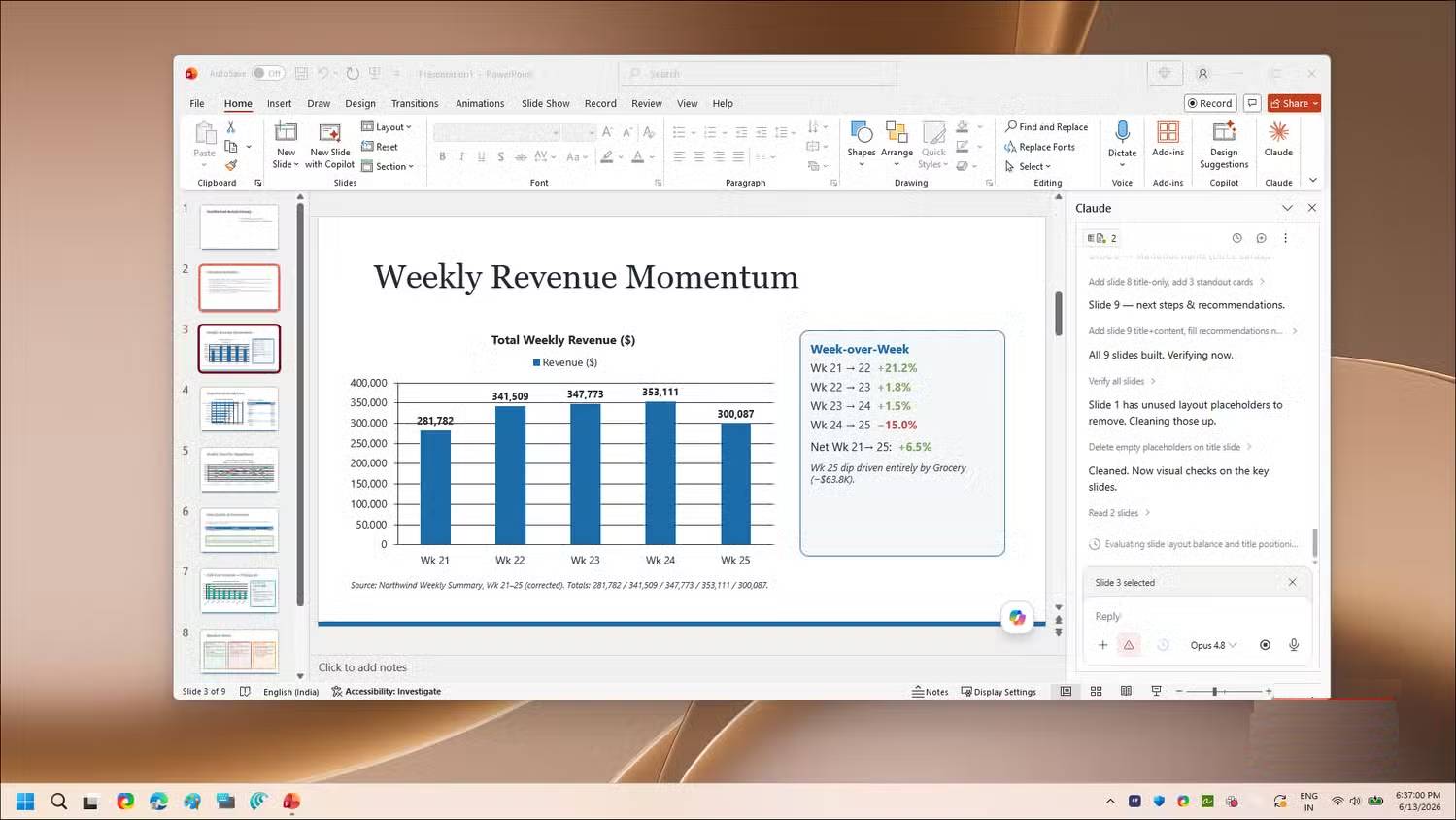Open the Transitions tab

415,103
